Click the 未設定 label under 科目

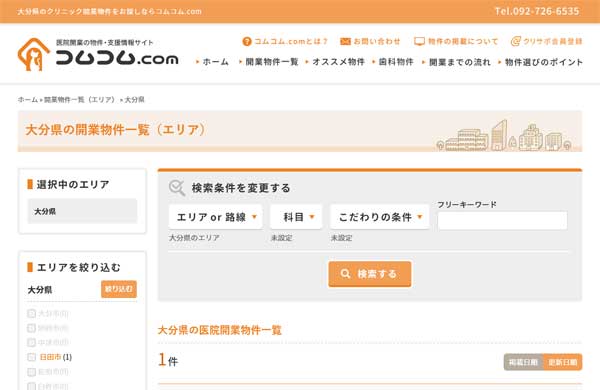point(282,238)
